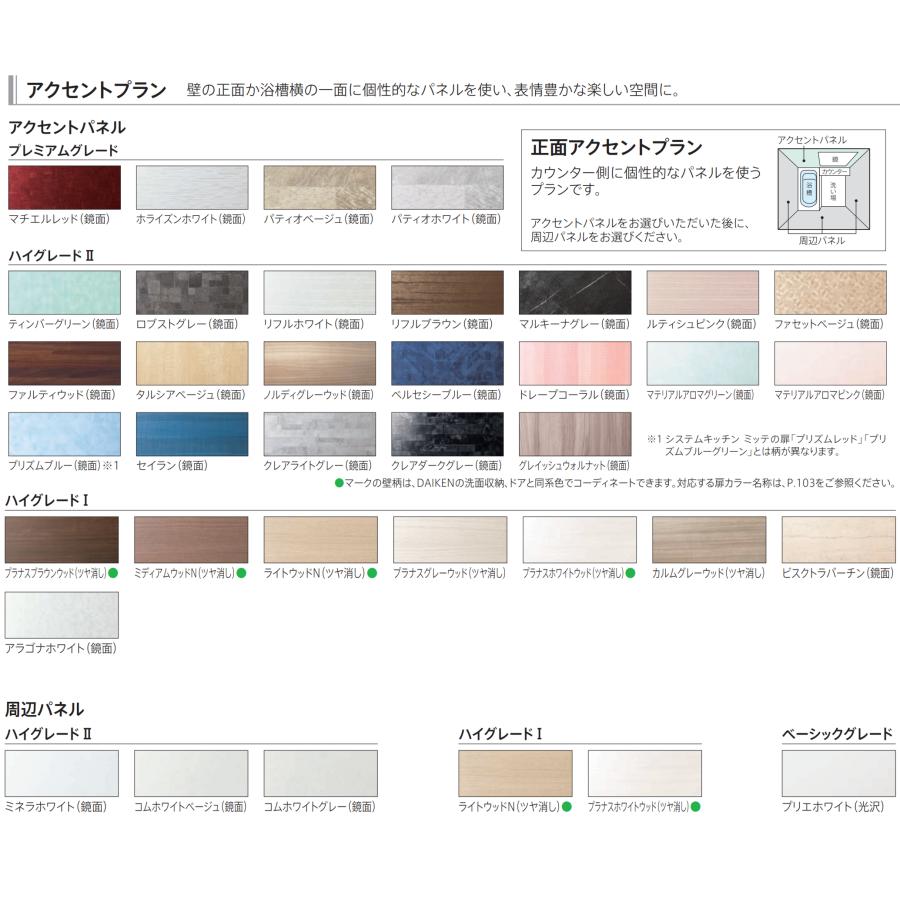Select the ドレープコーラル(鏡面) swatch
The width and height of the screenshot is (900, 900).
(576, 364)
